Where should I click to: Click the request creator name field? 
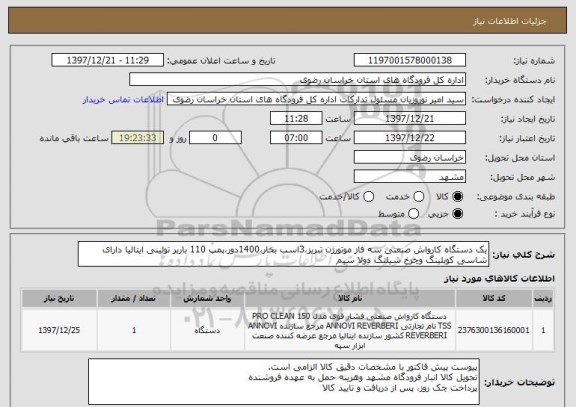click(316, 99)
